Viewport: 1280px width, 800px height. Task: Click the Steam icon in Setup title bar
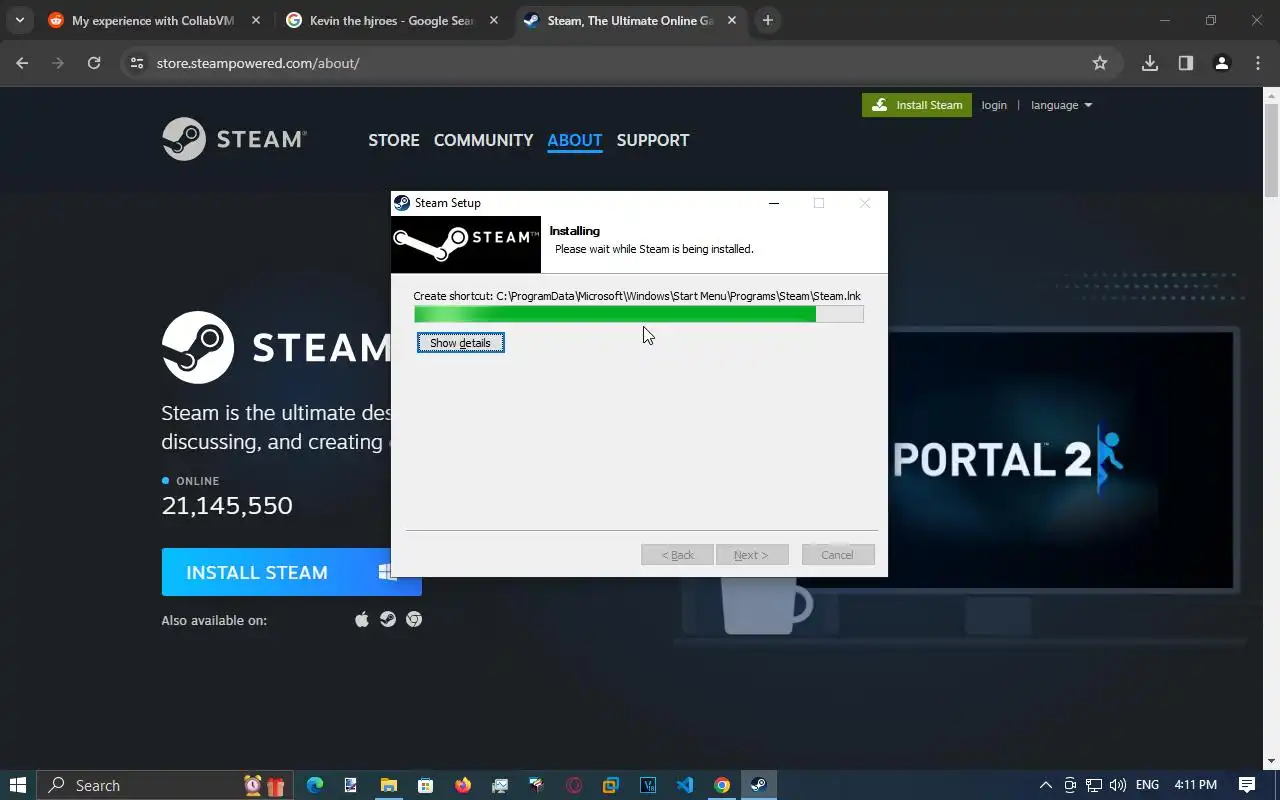pyautogui.click(x=402, y=203)
